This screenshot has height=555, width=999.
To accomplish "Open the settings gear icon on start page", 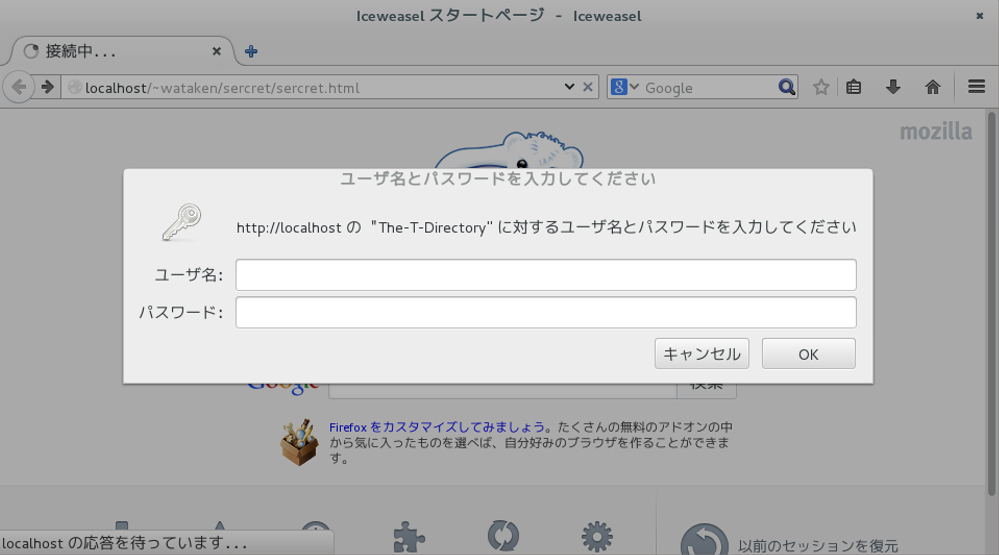I will coord(597,537).
